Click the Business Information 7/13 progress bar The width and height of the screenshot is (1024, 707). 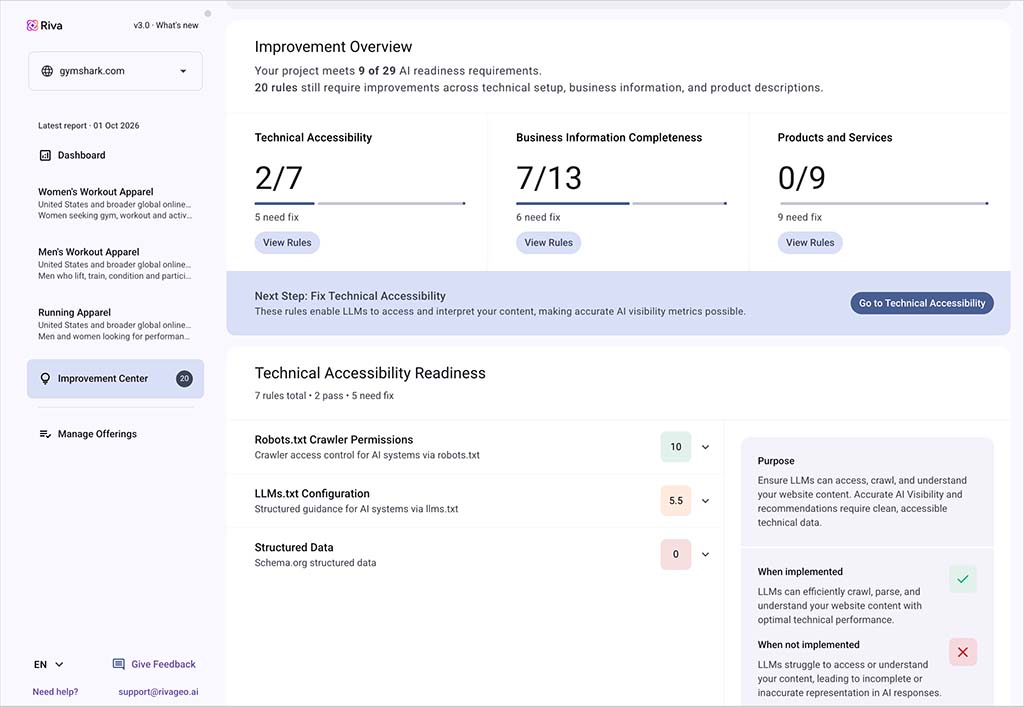pyautogui.click(x=621, y=204)
